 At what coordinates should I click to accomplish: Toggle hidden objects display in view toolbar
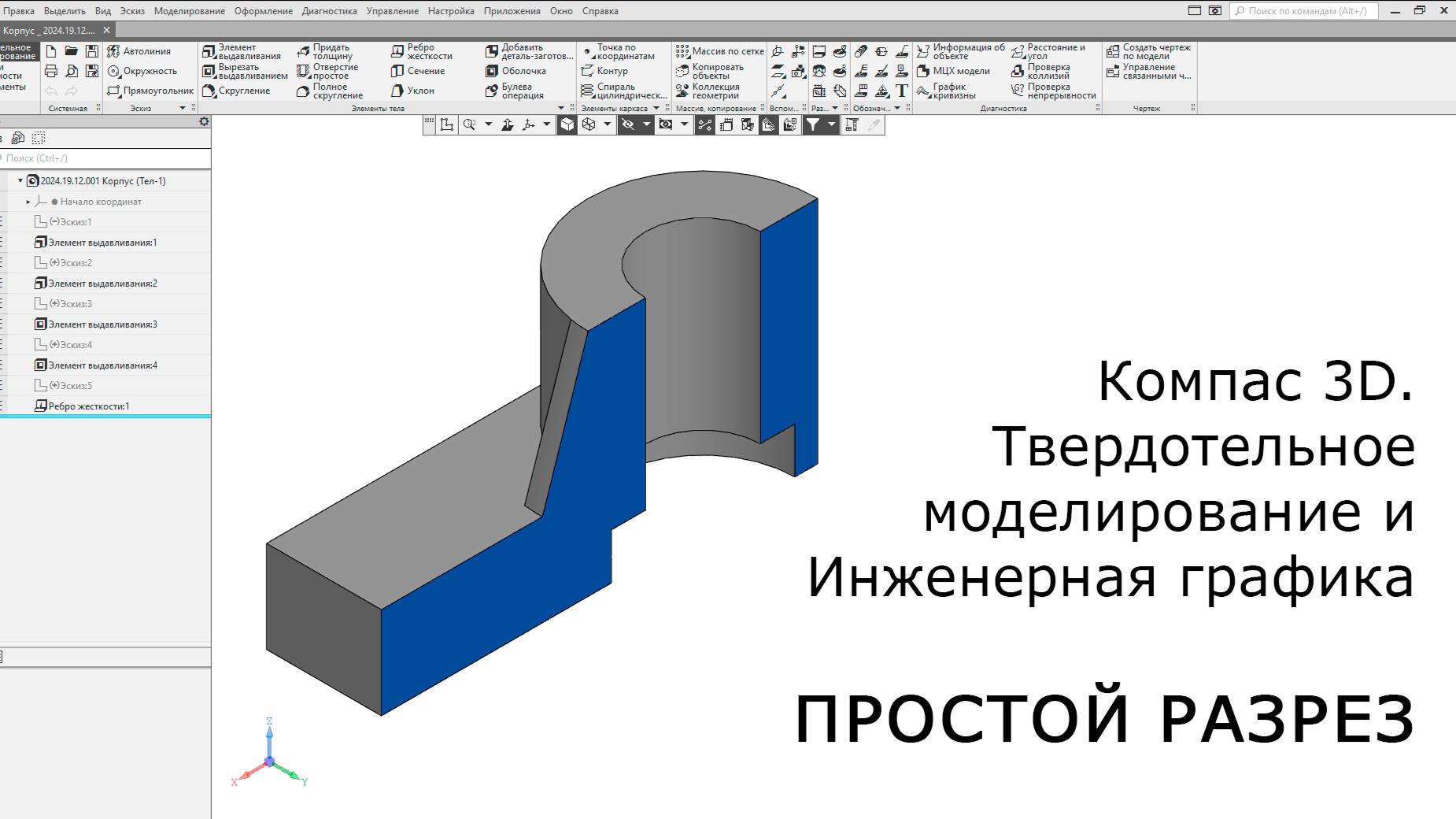pyautogui.click(x=628, y=124)
